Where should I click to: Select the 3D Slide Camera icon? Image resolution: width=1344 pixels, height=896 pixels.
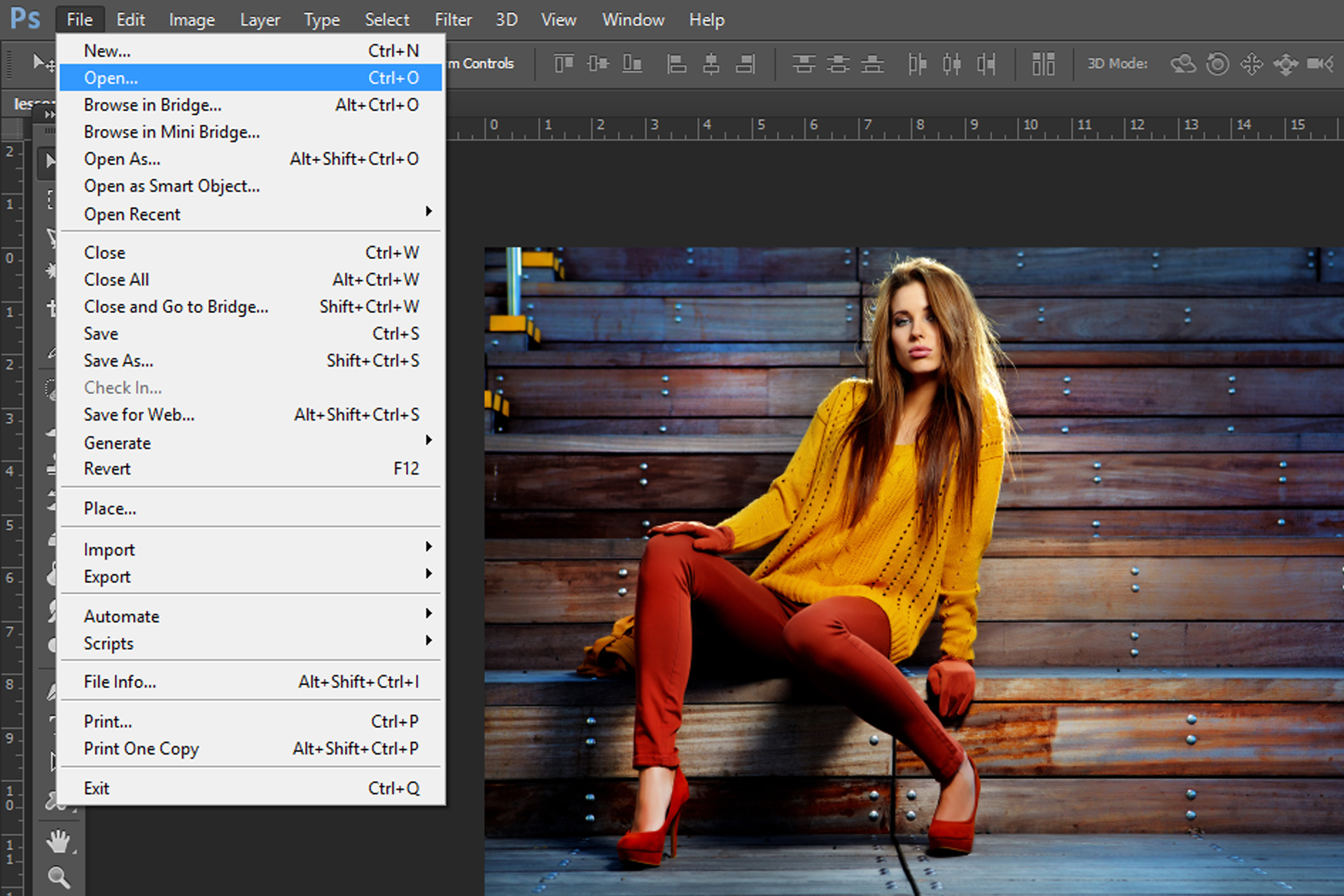coord(1286,64)
